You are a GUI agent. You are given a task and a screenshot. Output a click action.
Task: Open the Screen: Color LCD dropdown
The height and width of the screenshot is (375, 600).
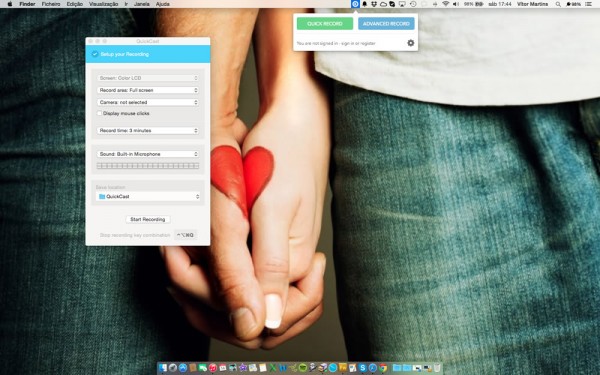148,78
